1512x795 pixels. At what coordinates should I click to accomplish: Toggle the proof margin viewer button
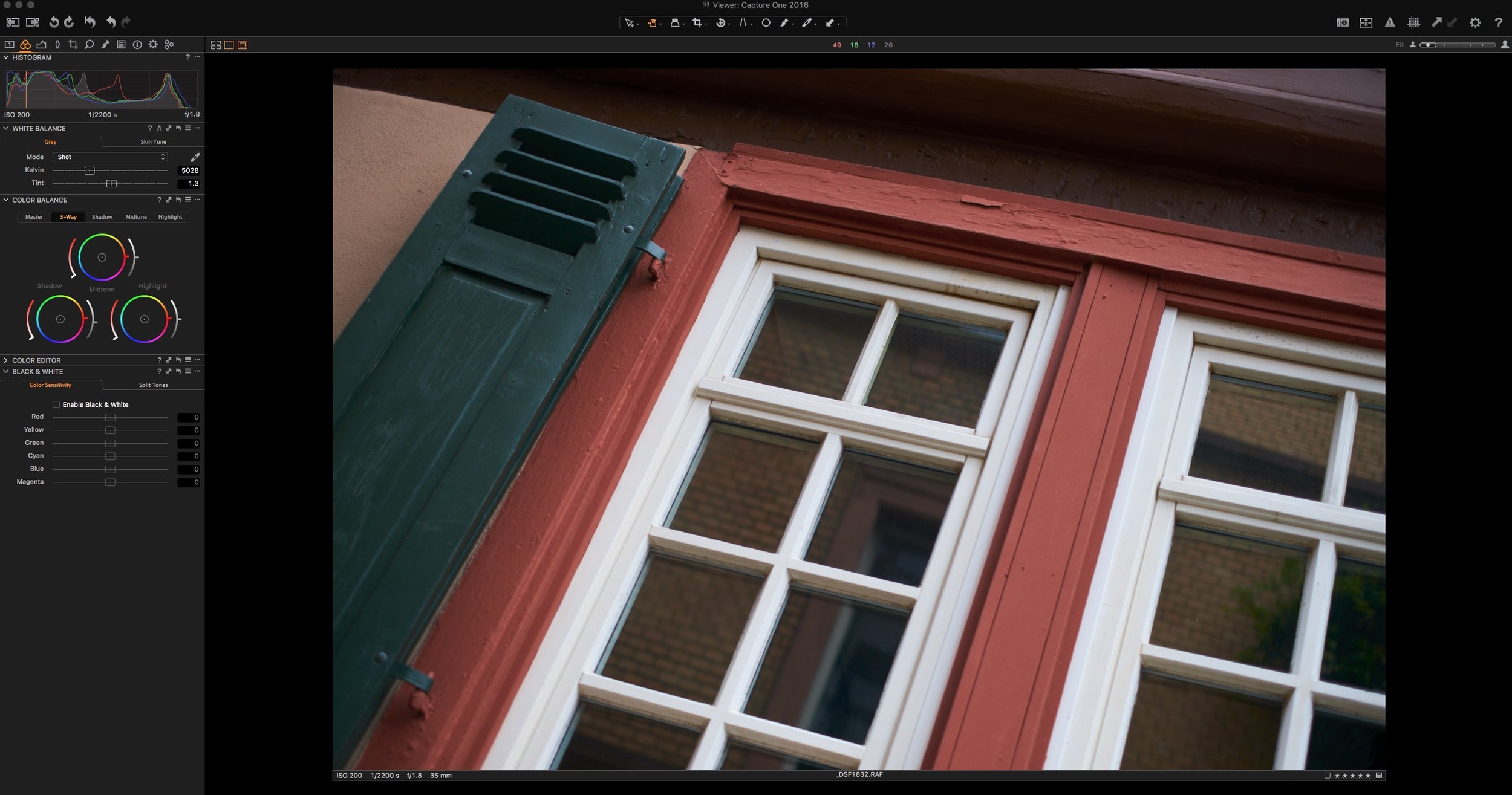(x=243, y=45)
